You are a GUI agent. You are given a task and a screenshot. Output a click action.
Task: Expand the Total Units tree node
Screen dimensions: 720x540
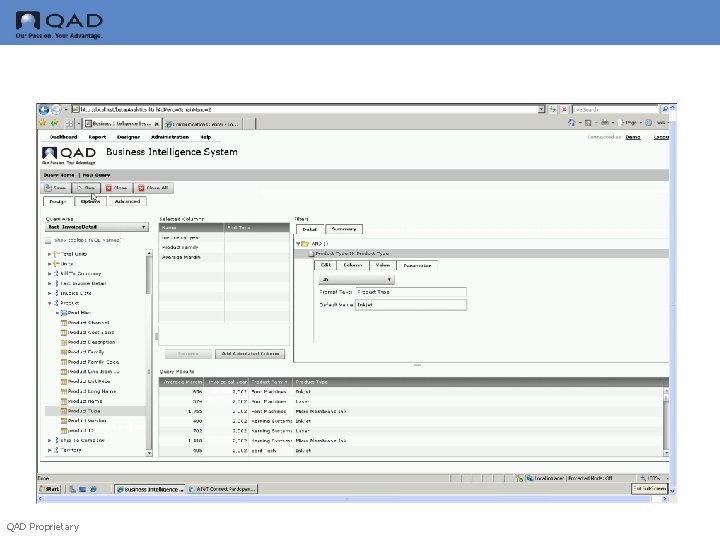[x=49, y=254]
